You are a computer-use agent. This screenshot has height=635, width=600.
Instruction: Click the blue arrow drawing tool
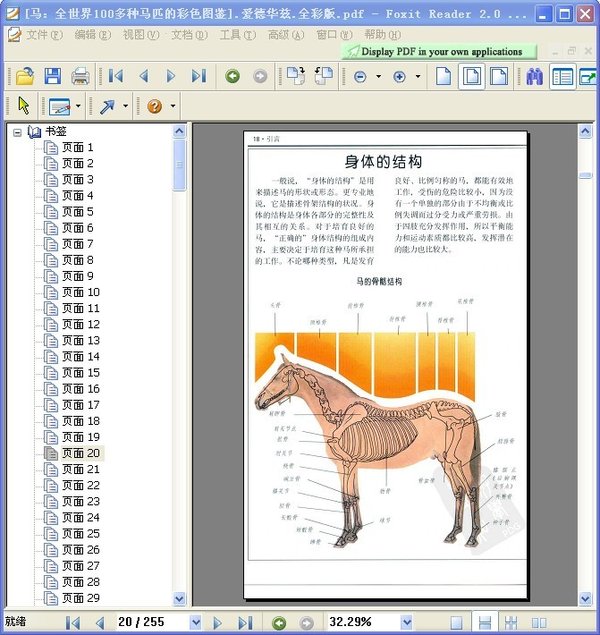pos(107,107)
